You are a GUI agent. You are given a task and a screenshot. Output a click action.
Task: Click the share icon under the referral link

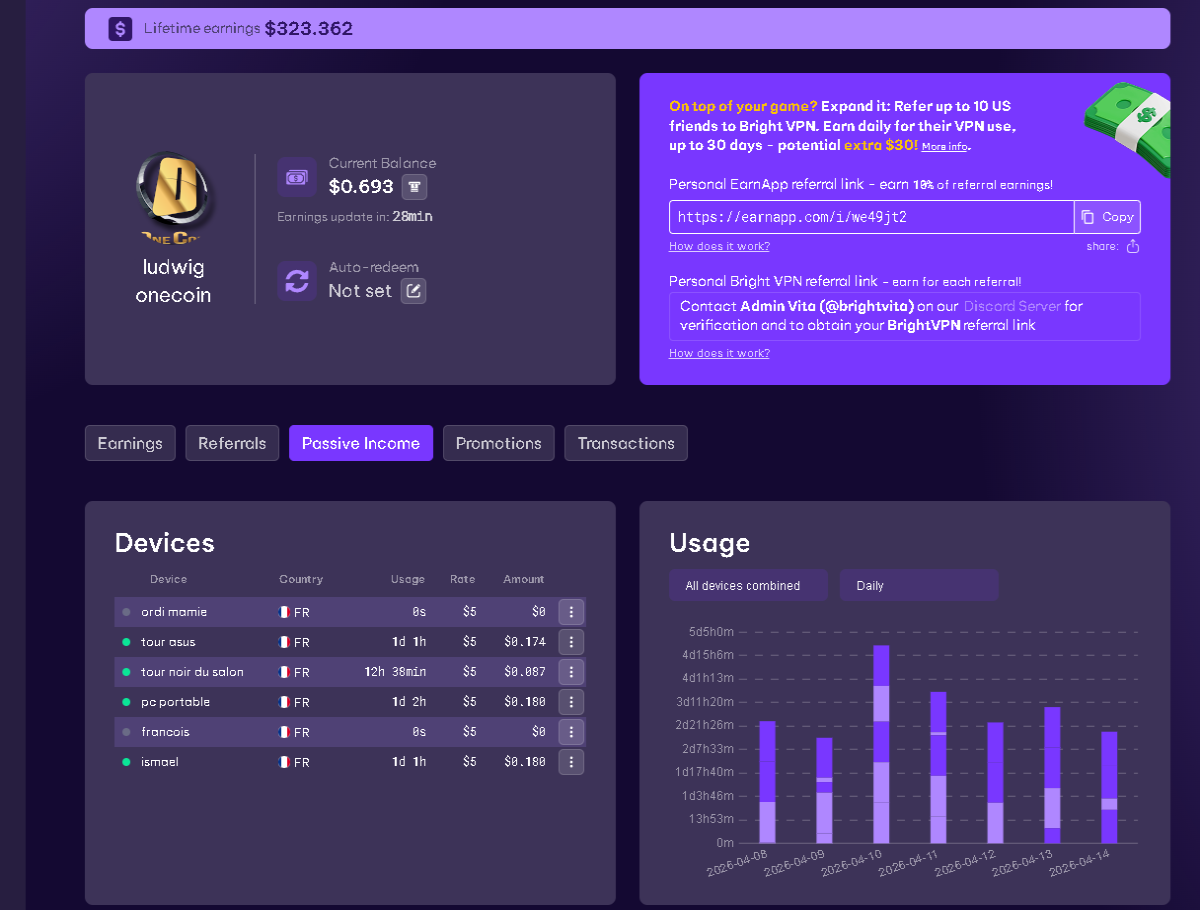(1133, 246)
